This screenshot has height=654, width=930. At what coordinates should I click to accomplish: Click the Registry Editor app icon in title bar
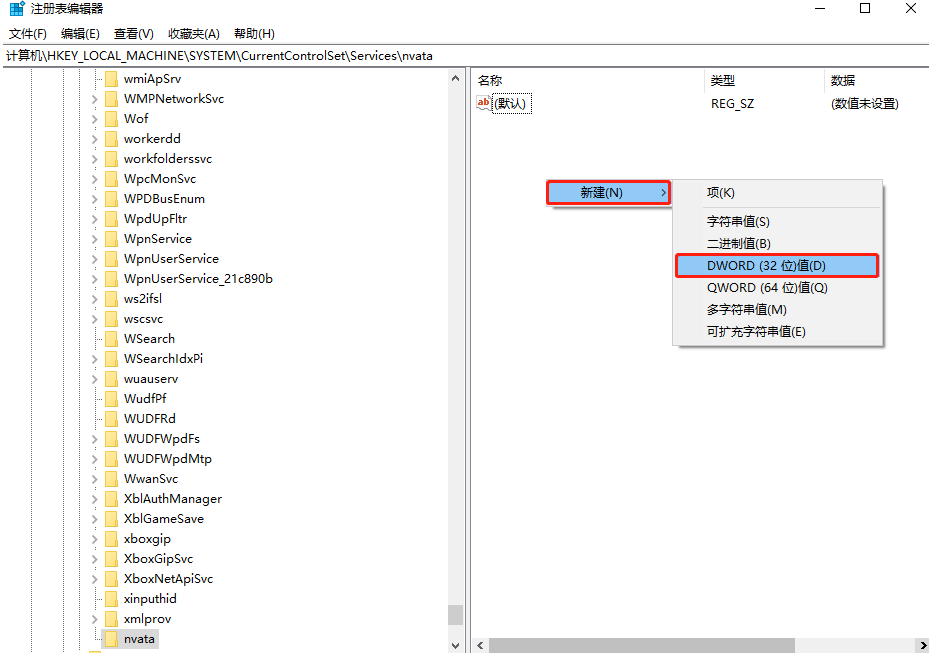click(16, 10)
